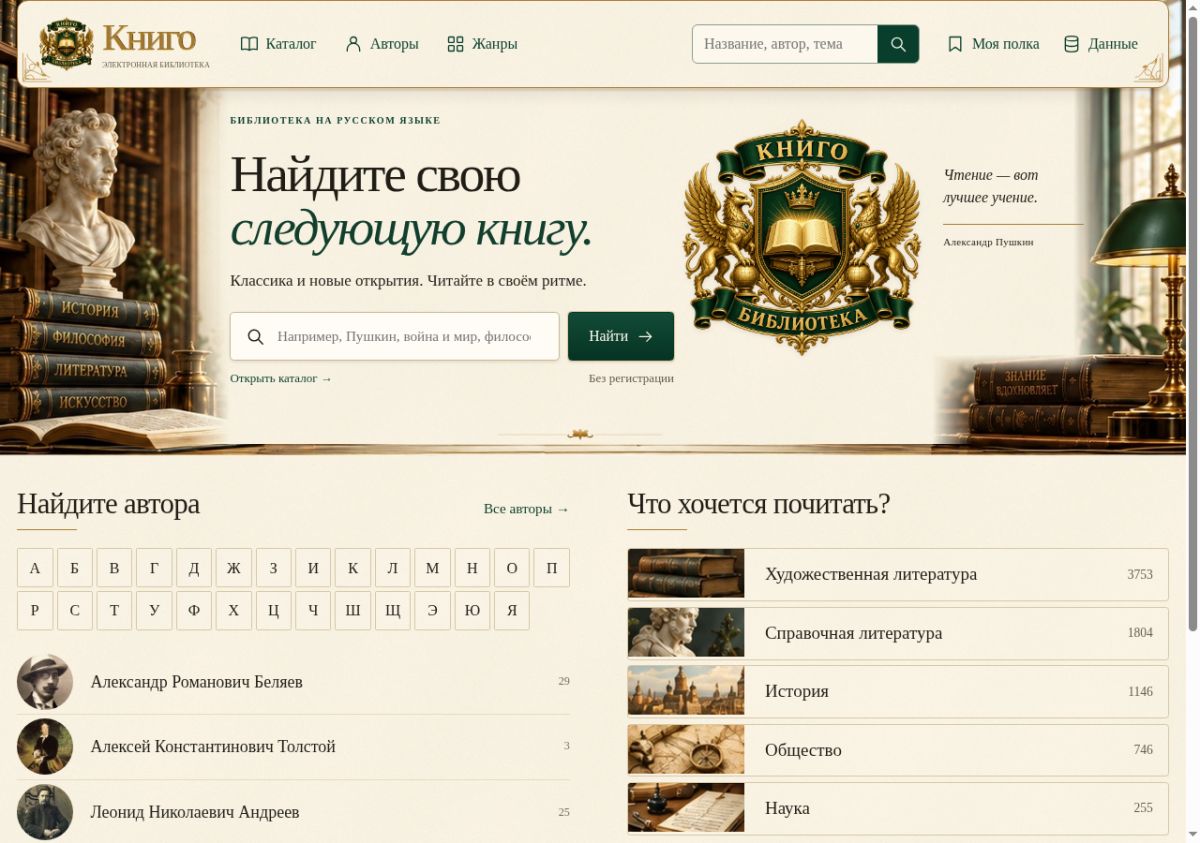
Task: Click the database icon beside Данные
Action: (x=1071, y=44)
